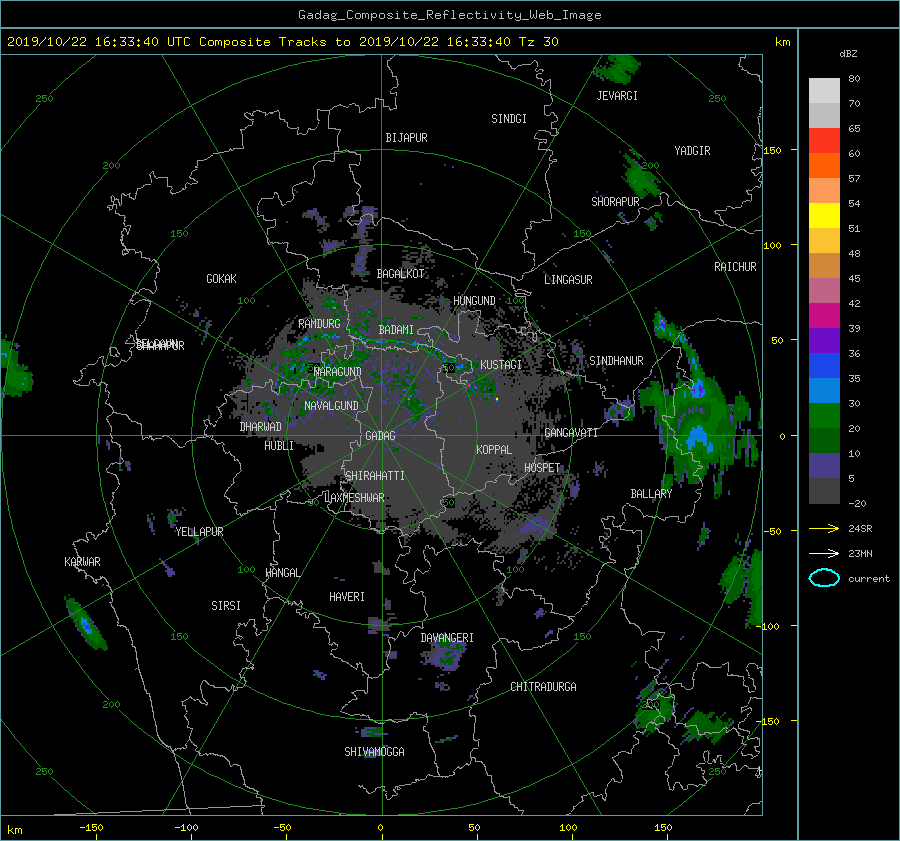Screen dimensions: 900x841
Task: Click the km unit label at top right
Action: [x=782, y=42]
